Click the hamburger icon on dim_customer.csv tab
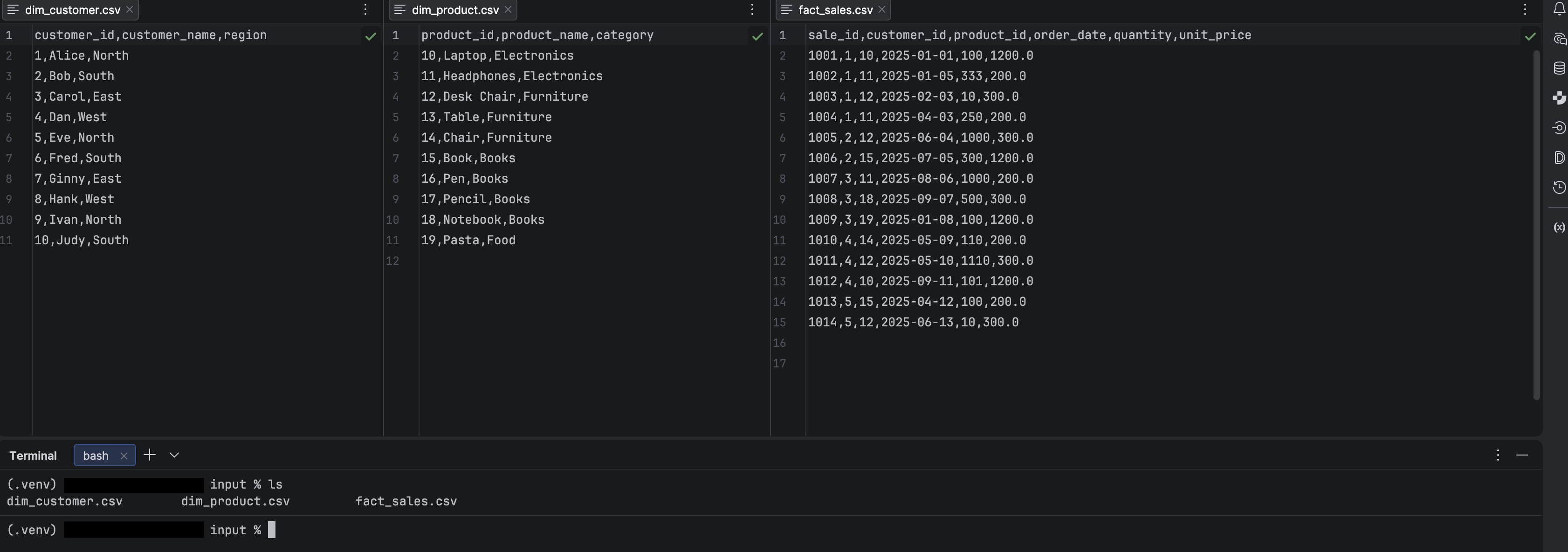 click(12, 9)
